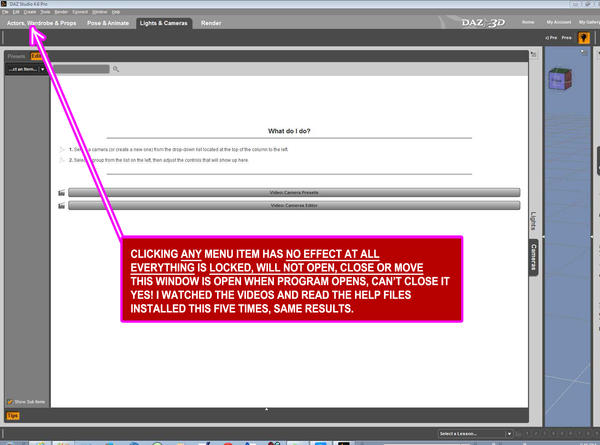Viewport: 600px width, 445px height.
Task: Click the Pro label beside Free
Action: pos(551,38)
